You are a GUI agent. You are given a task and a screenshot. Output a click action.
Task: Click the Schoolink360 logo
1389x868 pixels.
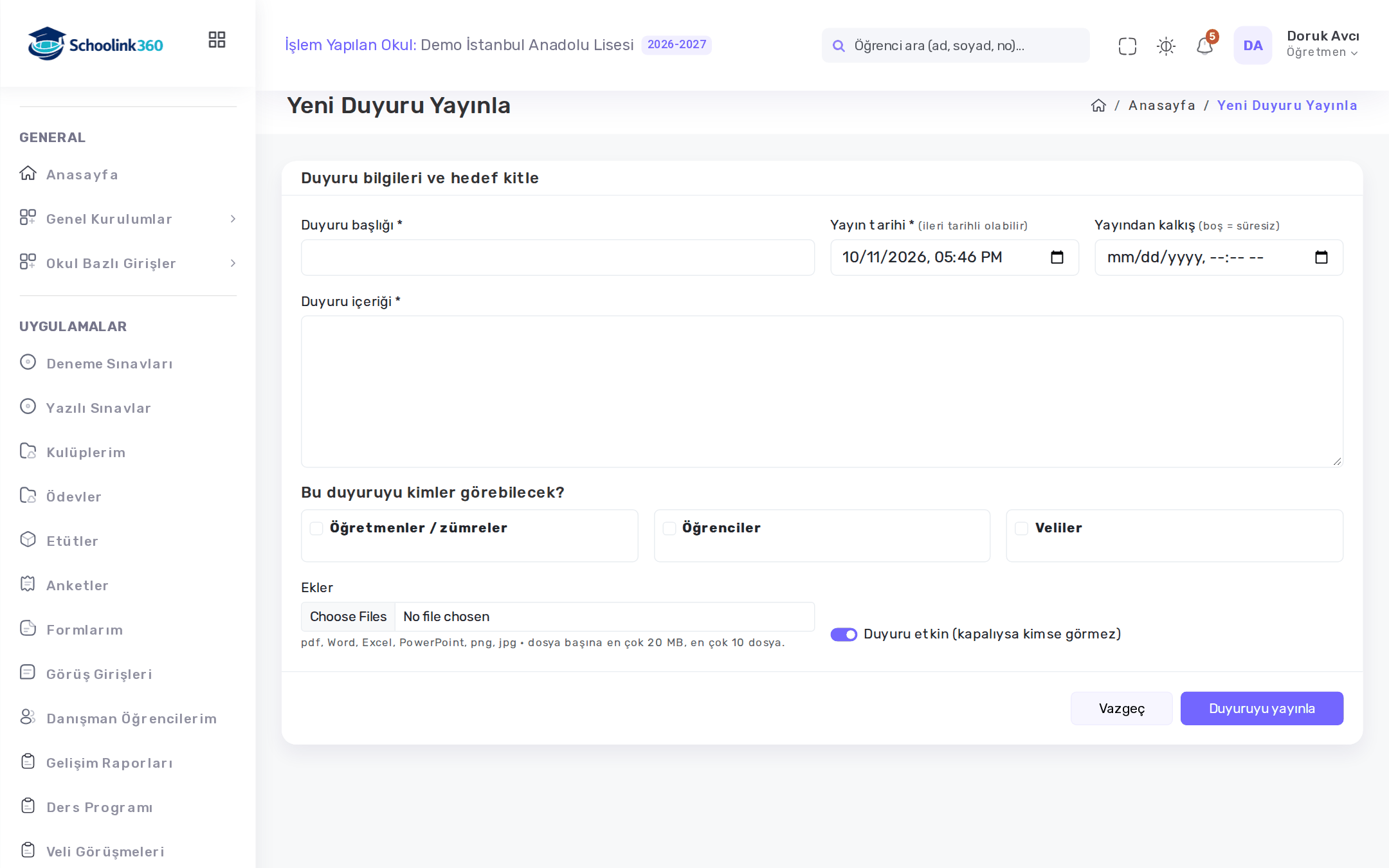(x=95, y=44)
